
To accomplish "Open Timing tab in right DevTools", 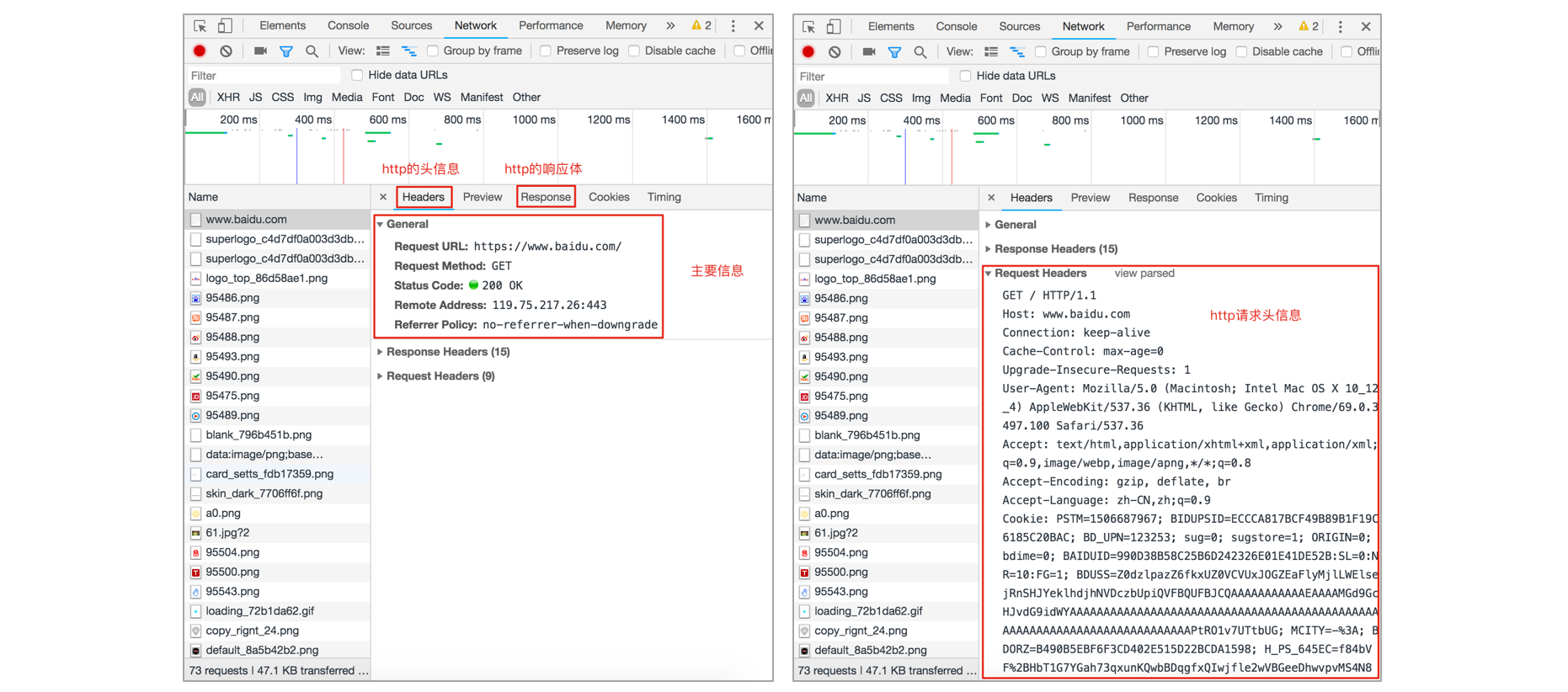I will point(1272,198).
